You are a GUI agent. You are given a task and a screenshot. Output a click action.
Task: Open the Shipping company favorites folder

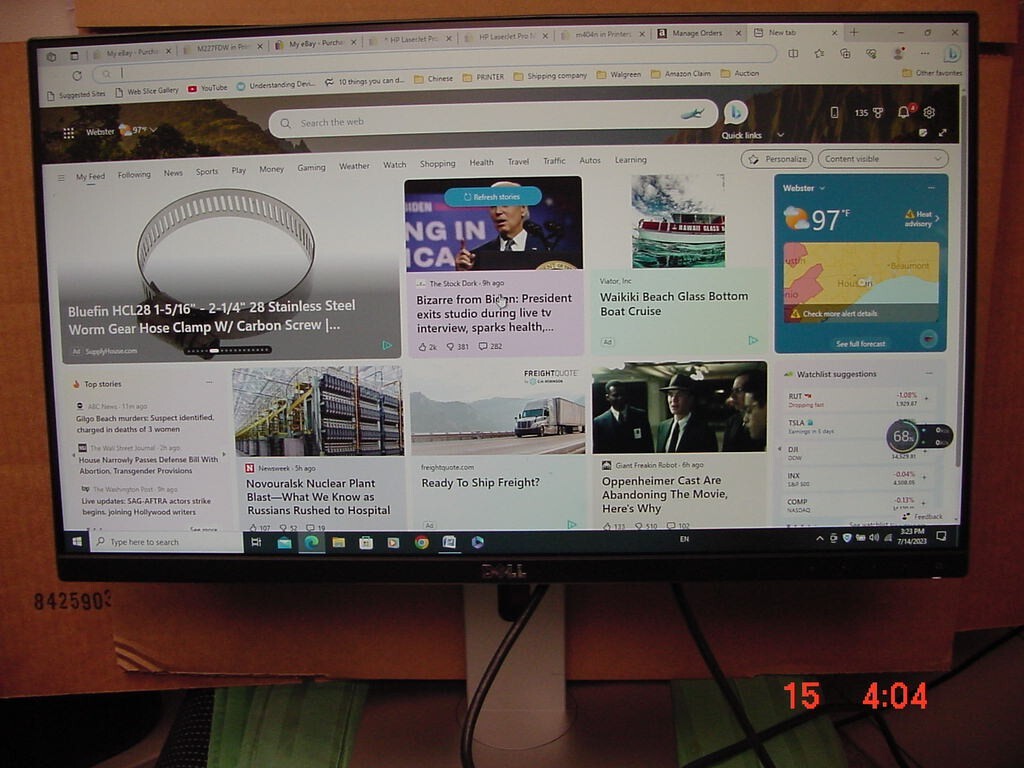pos(550,76)
